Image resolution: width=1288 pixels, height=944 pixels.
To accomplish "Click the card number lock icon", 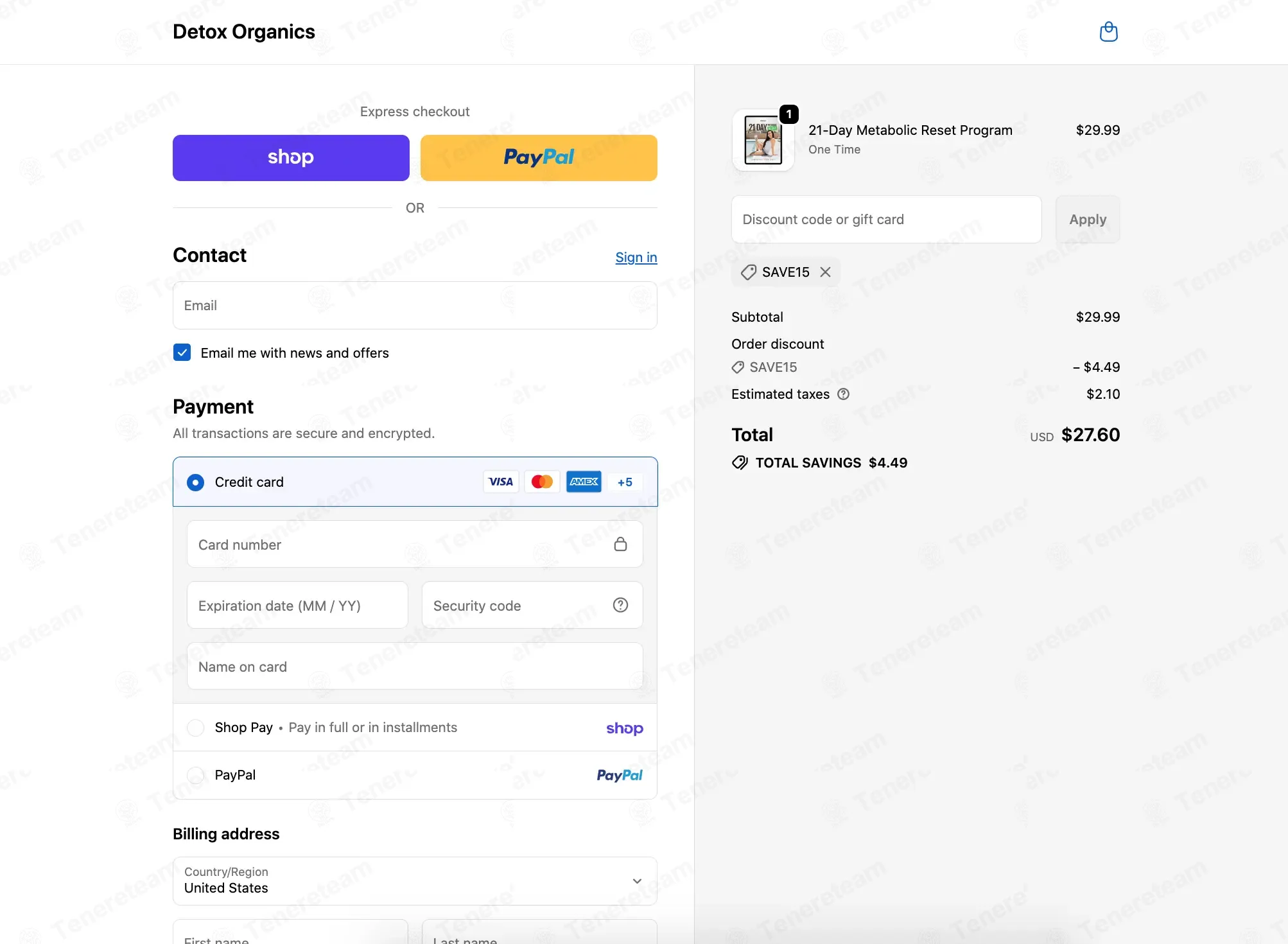I will [x=620, y=544].
